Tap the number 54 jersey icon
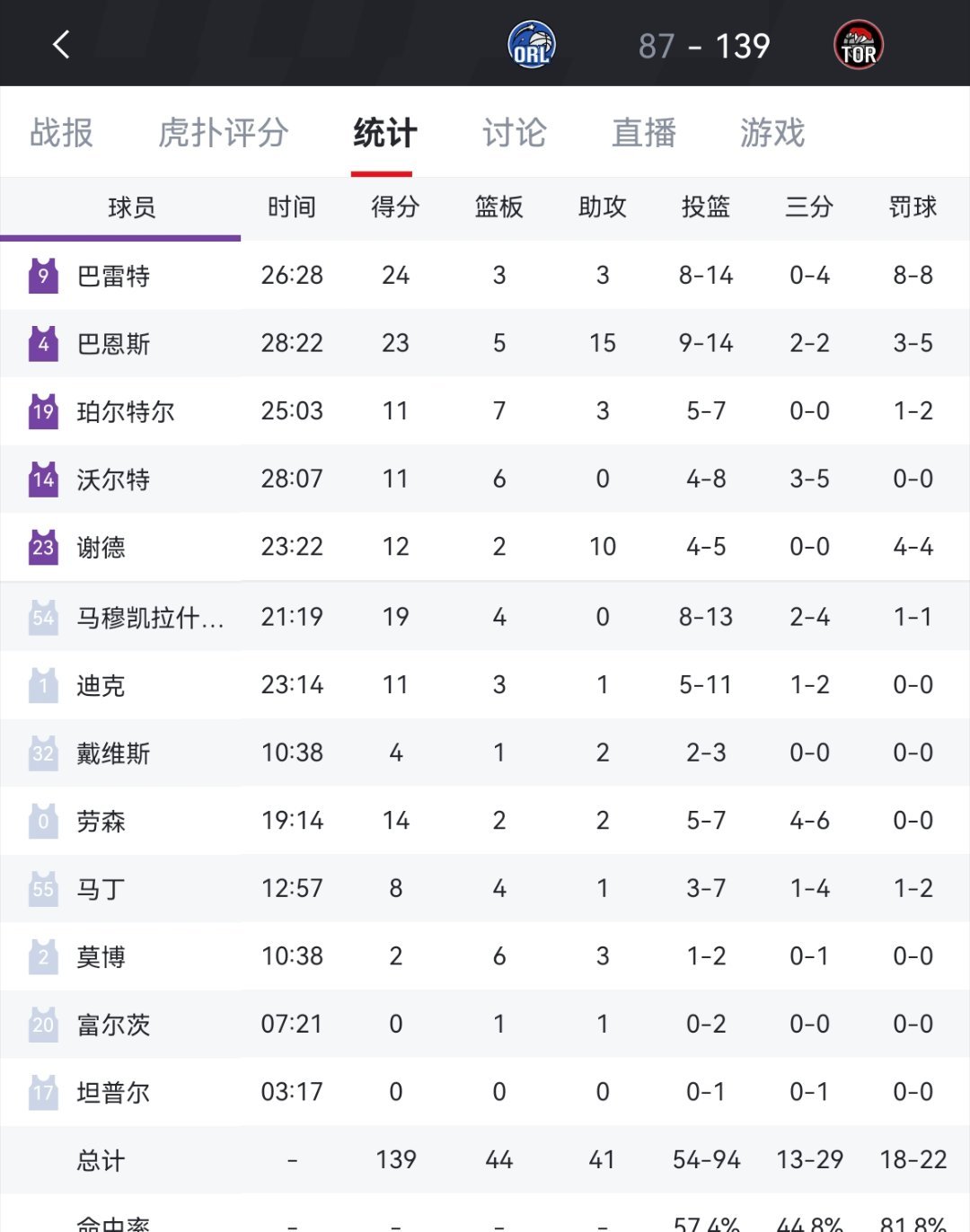Image resolution: width=970 pixels, height=1232 pixels. tap(43, 618)
